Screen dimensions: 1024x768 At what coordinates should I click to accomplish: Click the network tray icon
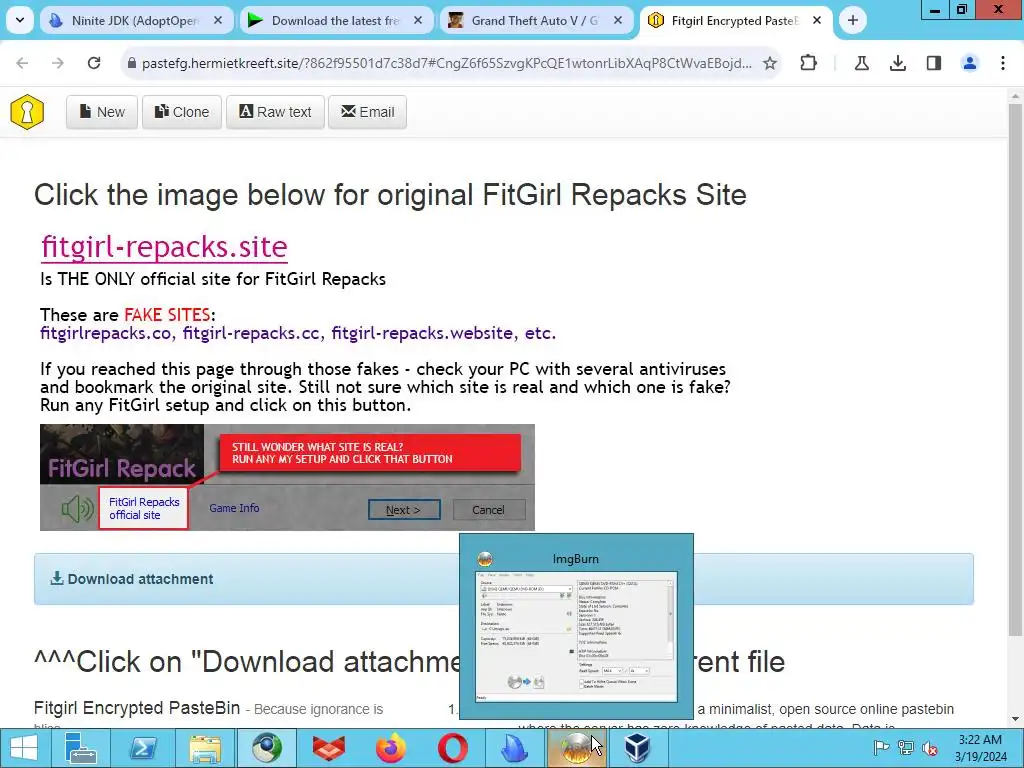click(x=906, y=748)
